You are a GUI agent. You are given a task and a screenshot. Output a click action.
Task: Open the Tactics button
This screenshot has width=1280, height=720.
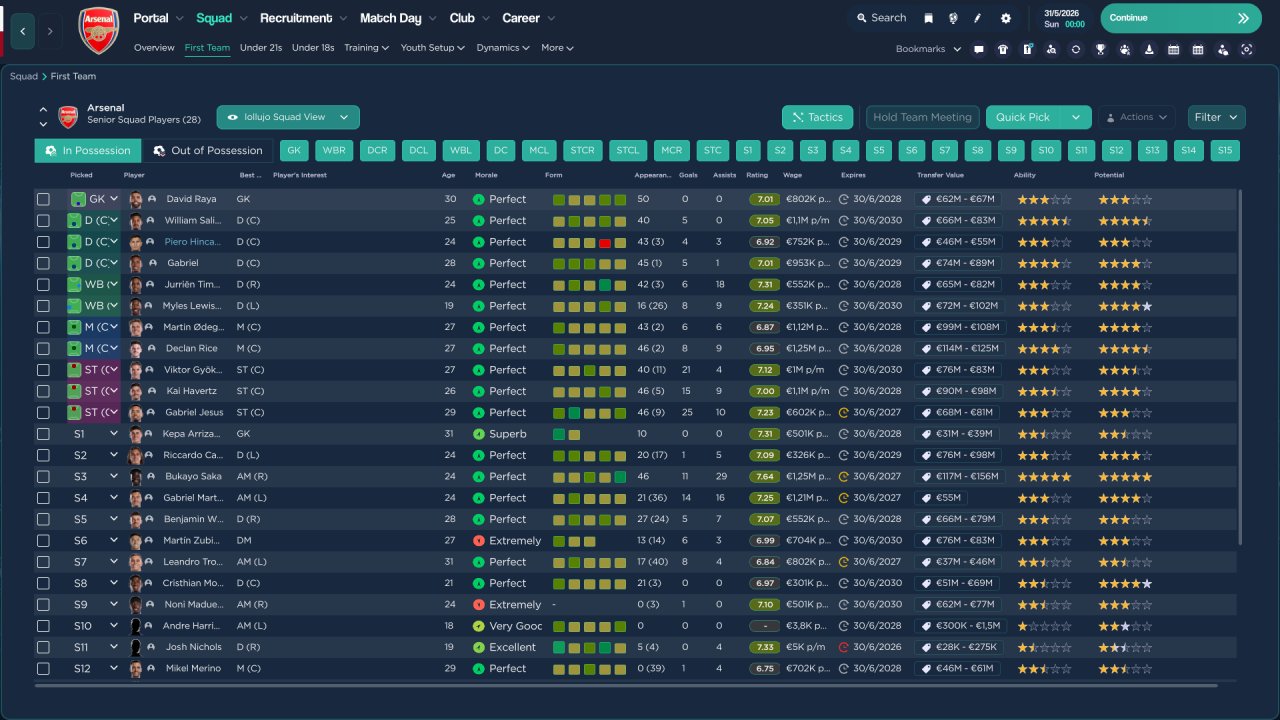click(x=817, y=117)
